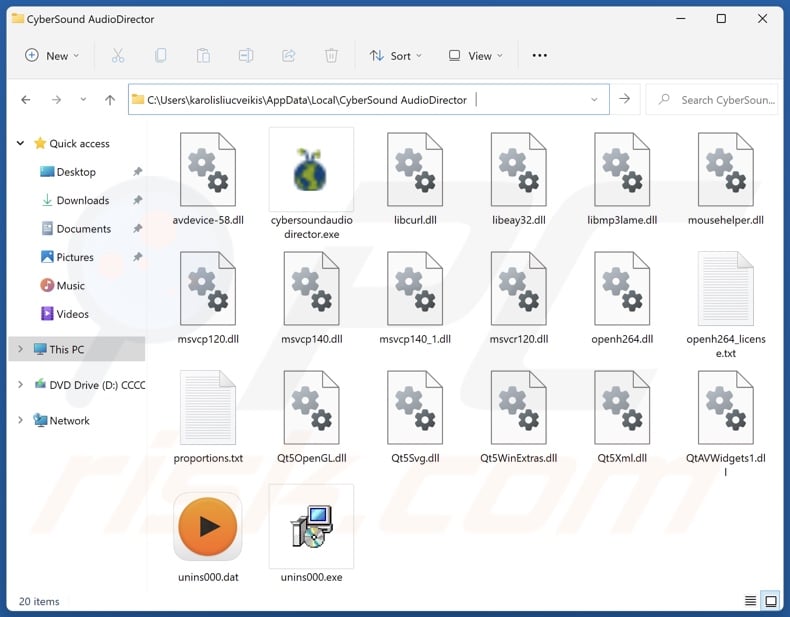
Task: Select the libmp3lame.dll file icon
Action: [622, 169]
